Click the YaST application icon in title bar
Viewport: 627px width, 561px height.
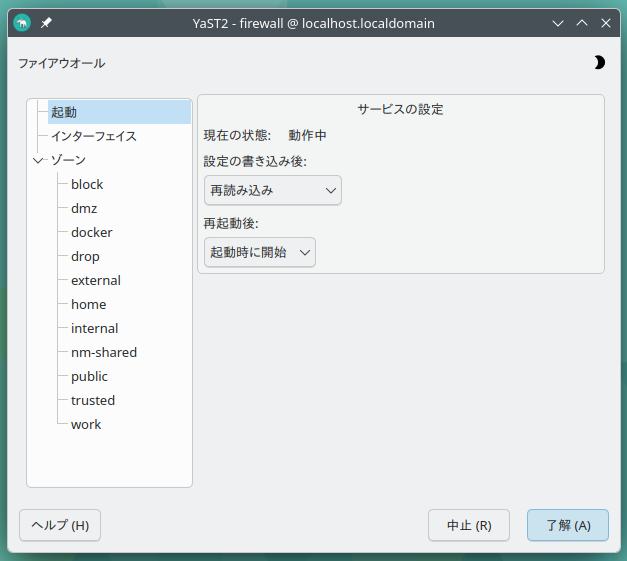coord(22,22)
